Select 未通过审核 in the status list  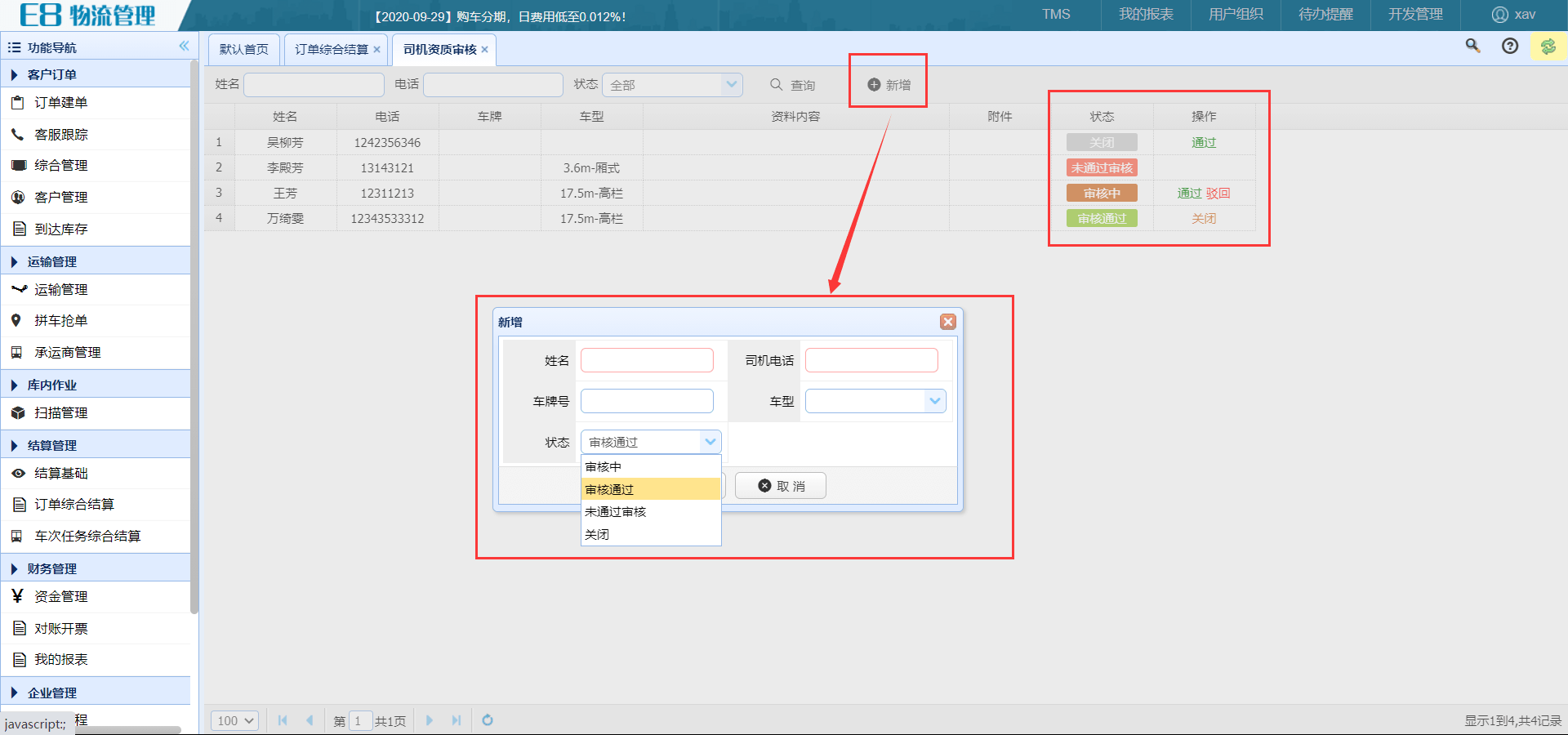[x=651, y=512]
